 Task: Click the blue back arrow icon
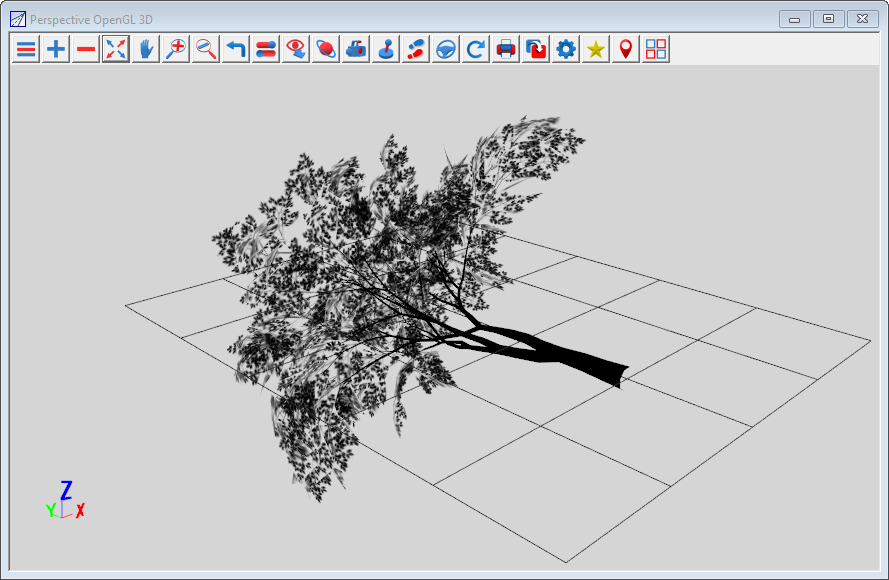point(236,49)
